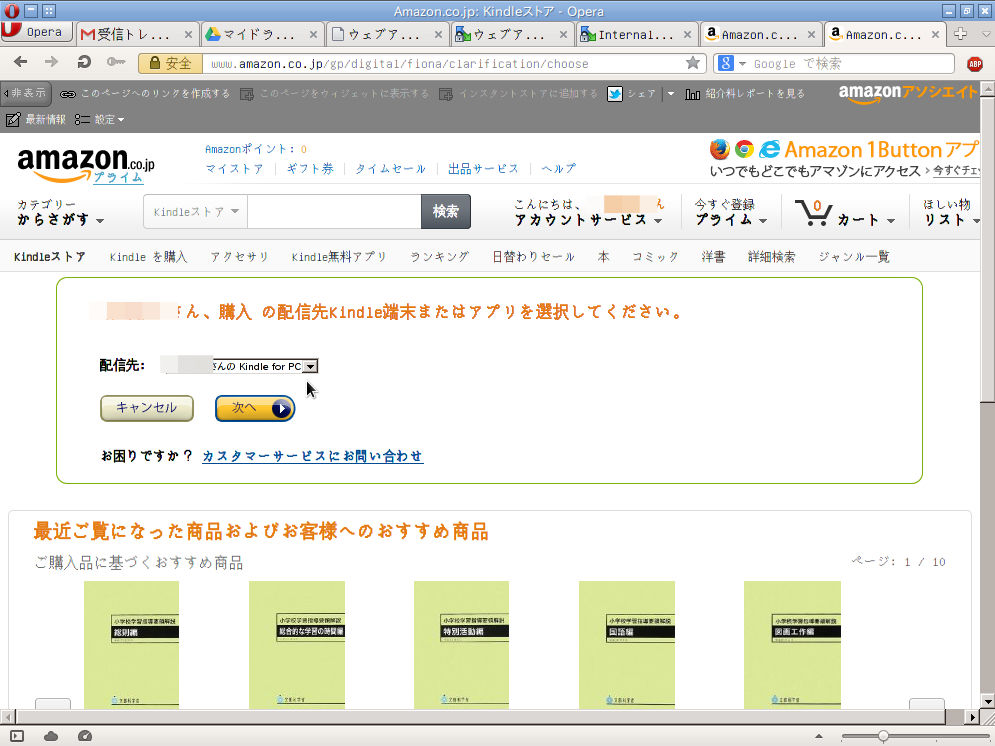995x746 pixels.
Task: Open カスタマーサービスにお問い合わせ link
Action: click(313, 456)
